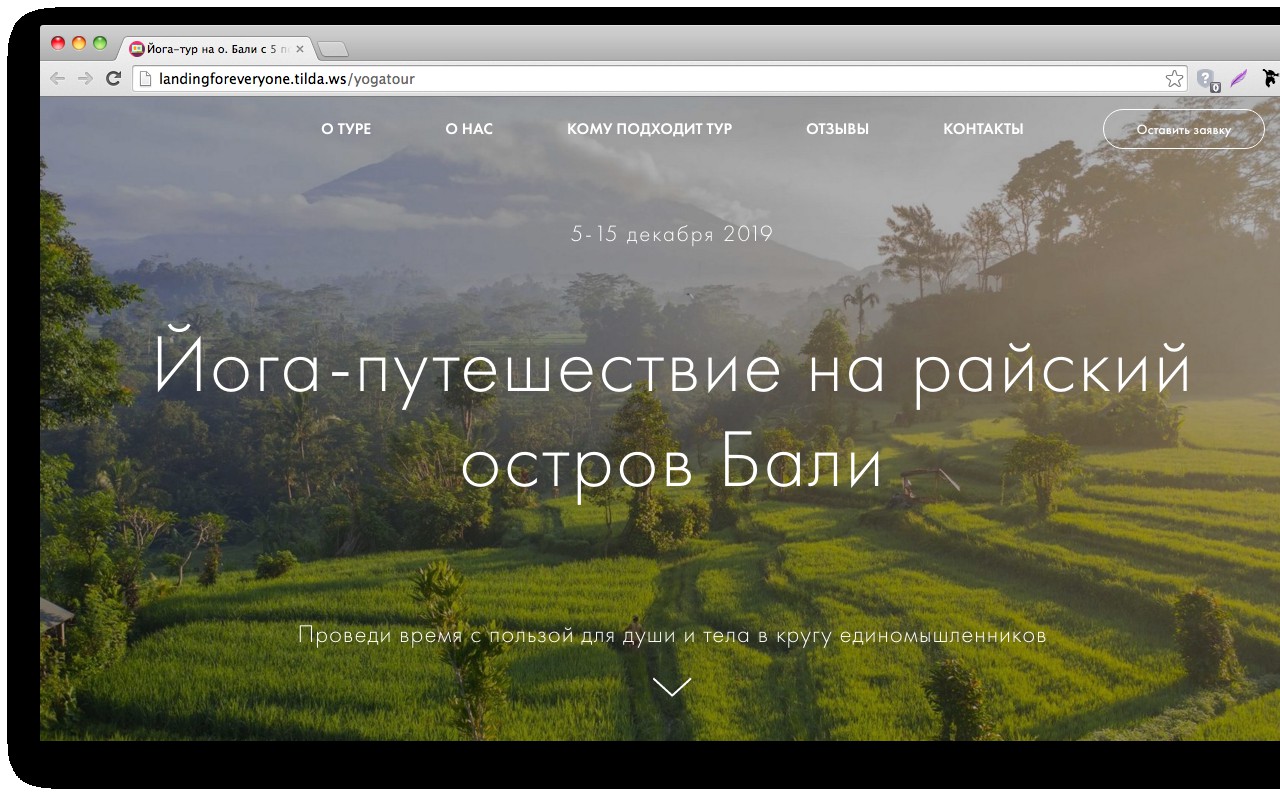The image size is (1280, 796).
Task: Select the Йога-тур на о. Бали tab
Action: point(218,48)
